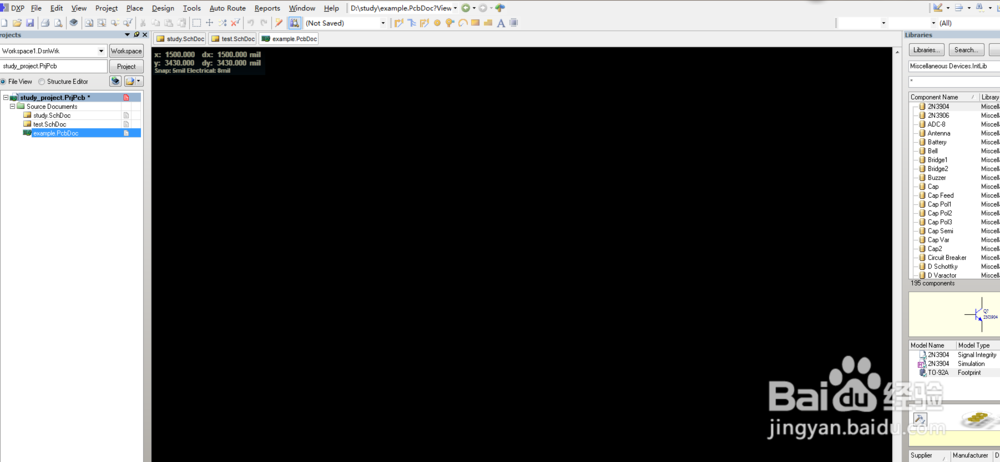Activate the Cross Probe pencil tool
1000x462 pixels.
click(x=279, y=23)
